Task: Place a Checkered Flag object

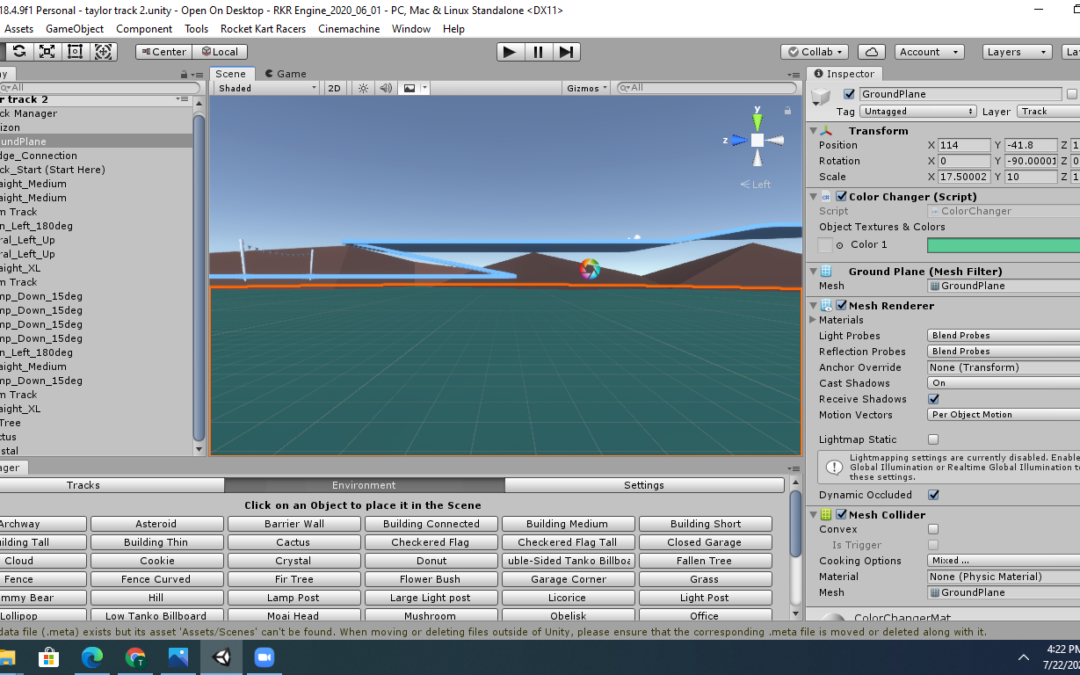Action: pyautogui.click(x=430, y=543)
